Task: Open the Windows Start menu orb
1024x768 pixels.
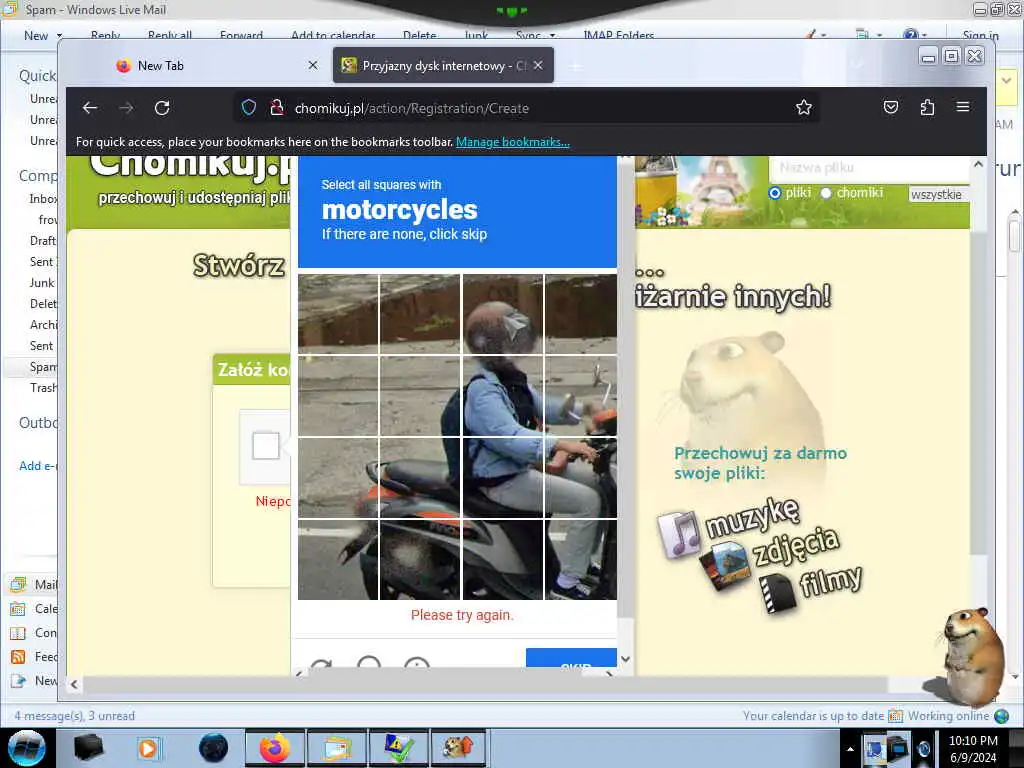Action: [x=26, y=748]
